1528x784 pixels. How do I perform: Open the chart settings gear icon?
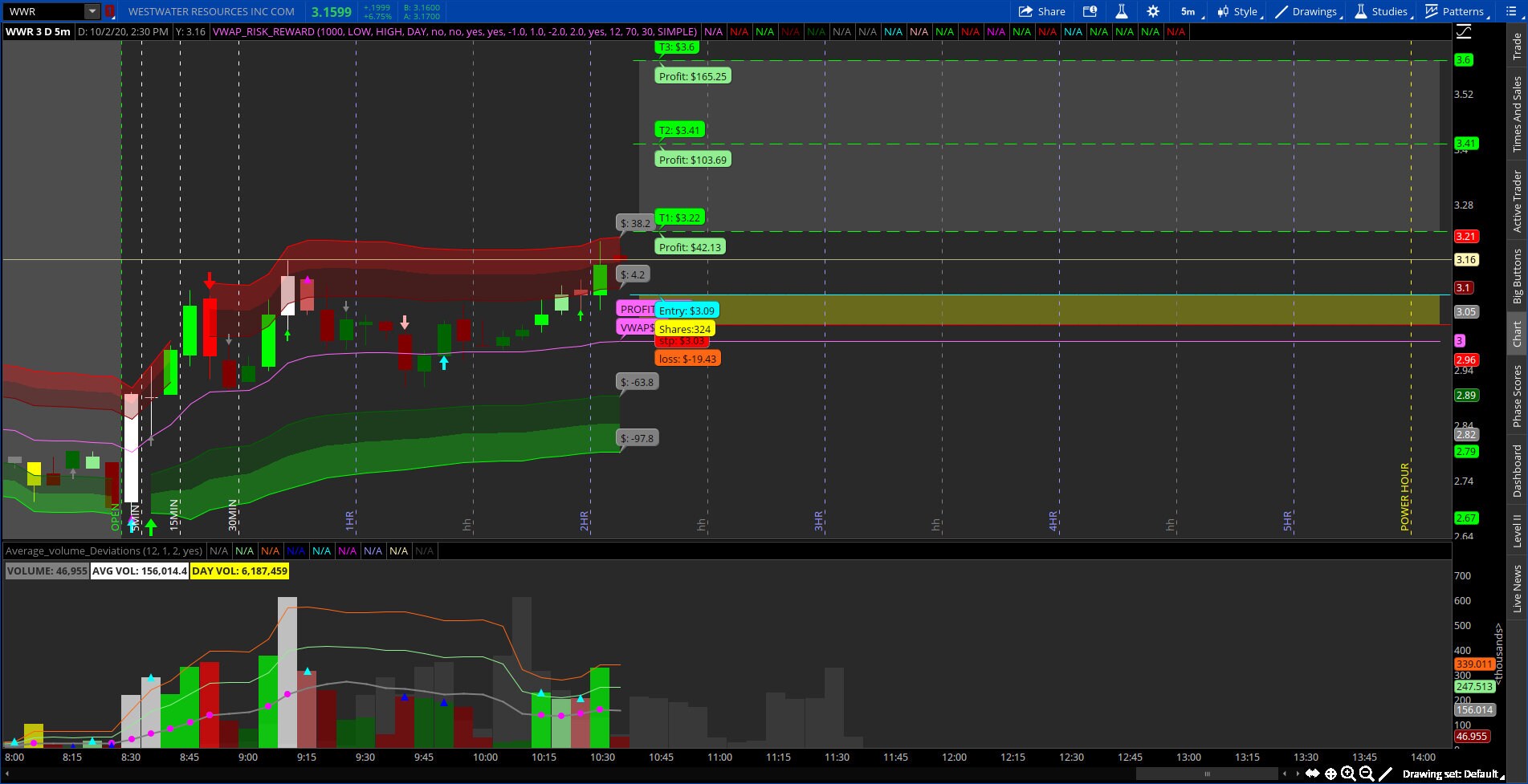pyautogui.click(x=1153, y=11)
